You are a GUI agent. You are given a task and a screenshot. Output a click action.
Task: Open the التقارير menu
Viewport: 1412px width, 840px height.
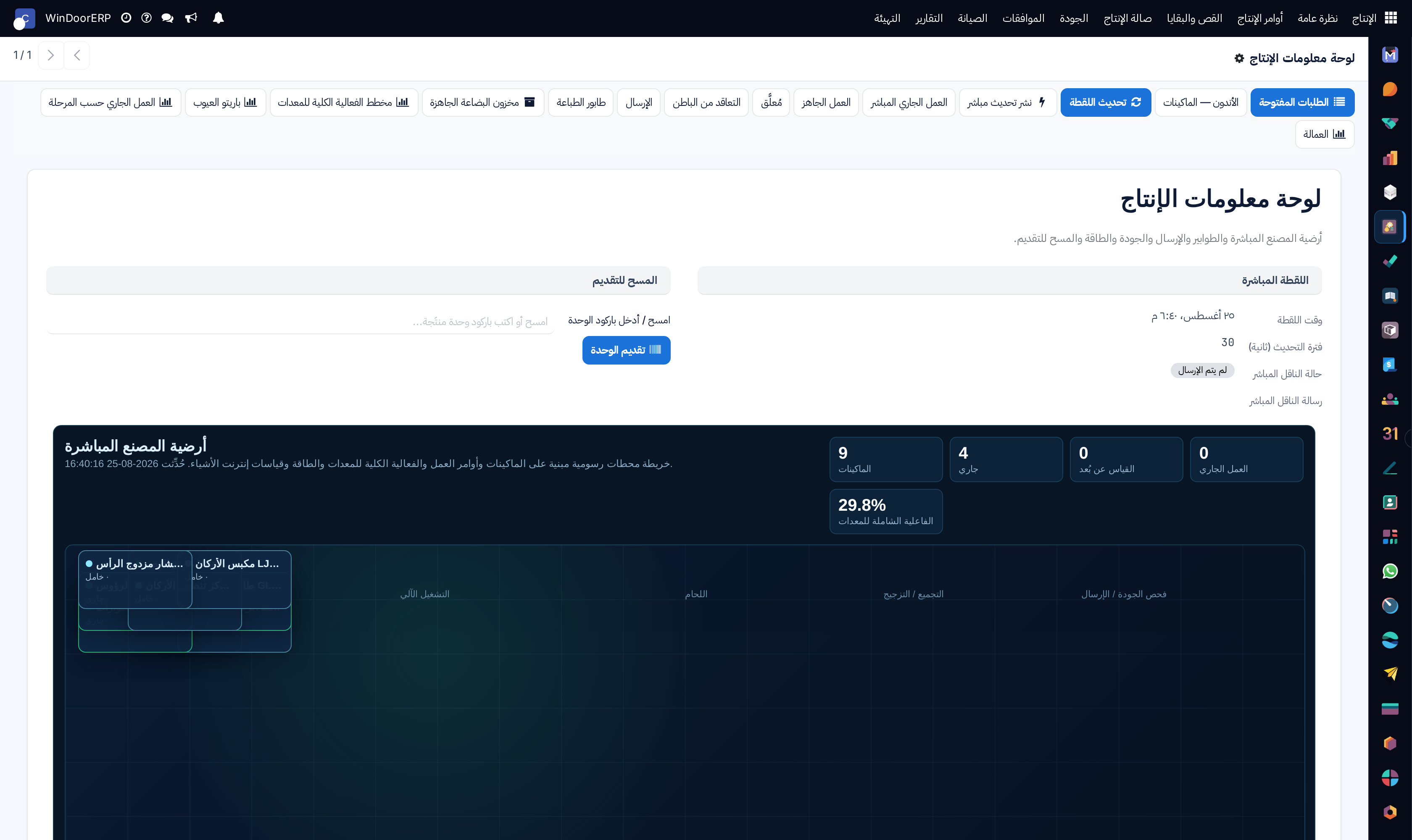929,18
